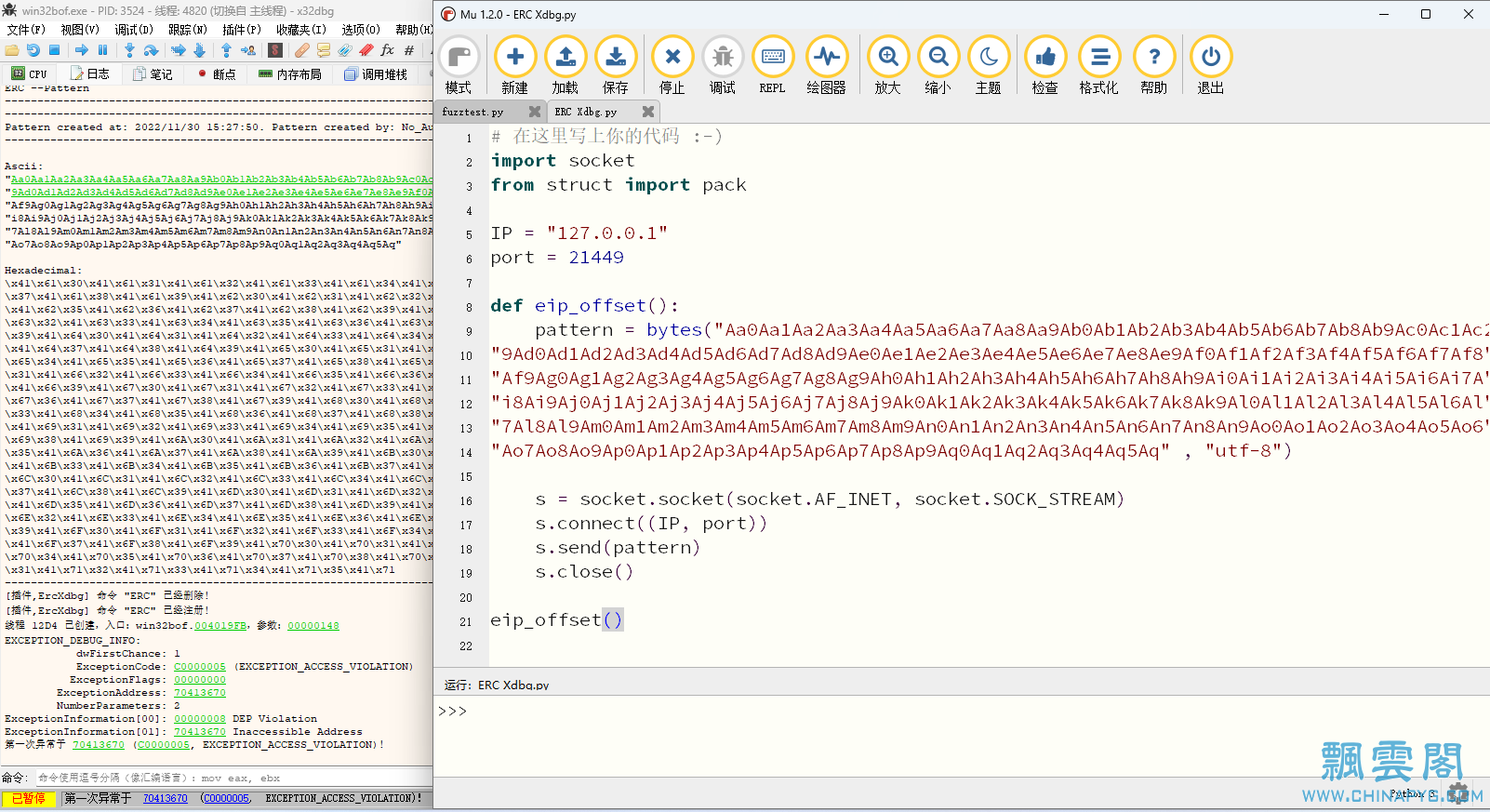Switch to 笔记 notes tab
The height and width of the screenshot is (812, 1490).
coord(153,74)
